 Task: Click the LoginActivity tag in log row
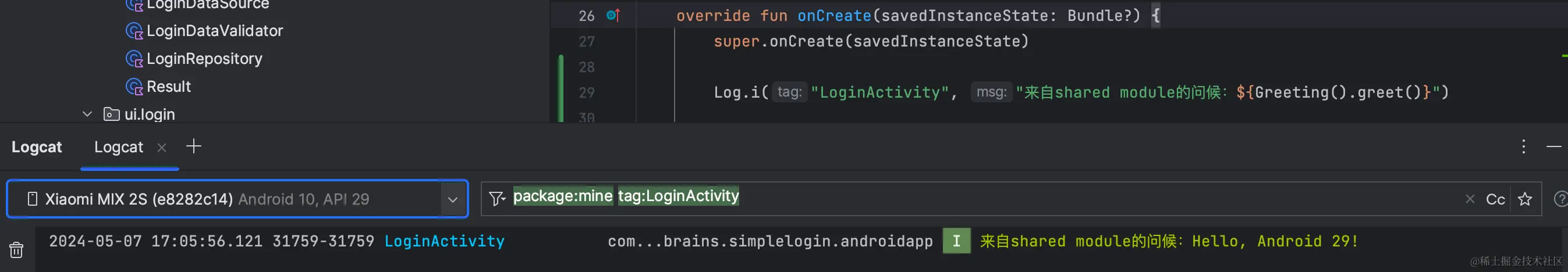click(444, 241)
